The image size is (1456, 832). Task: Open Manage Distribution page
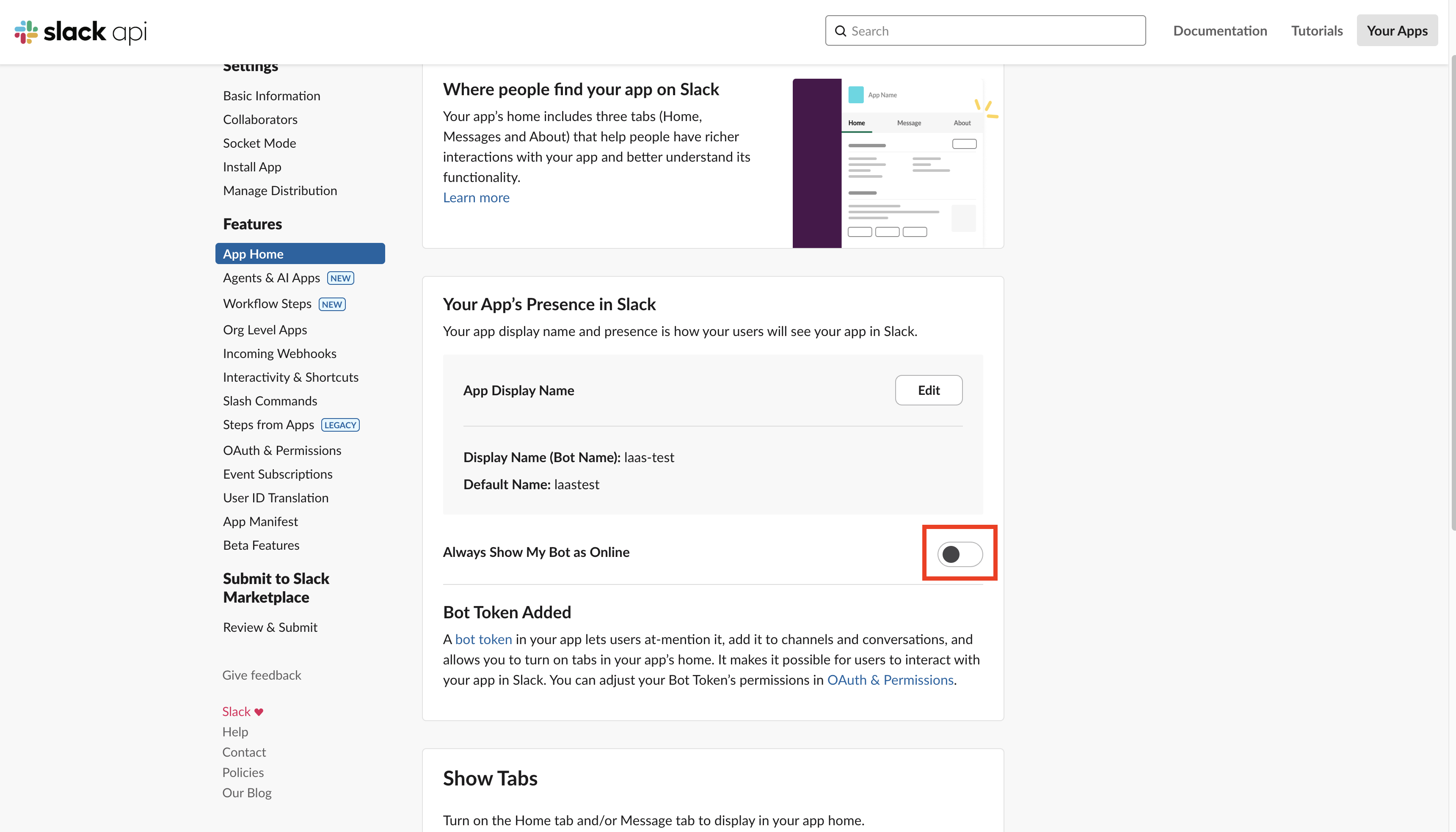280,191
